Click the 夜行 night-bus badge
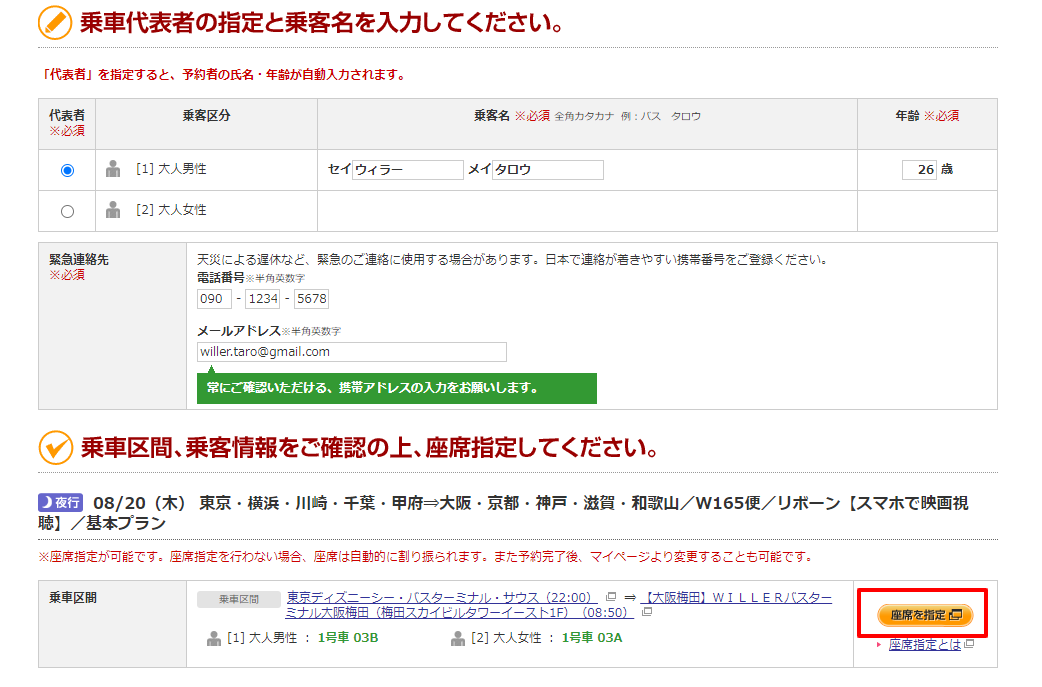 tap(60, 502)
